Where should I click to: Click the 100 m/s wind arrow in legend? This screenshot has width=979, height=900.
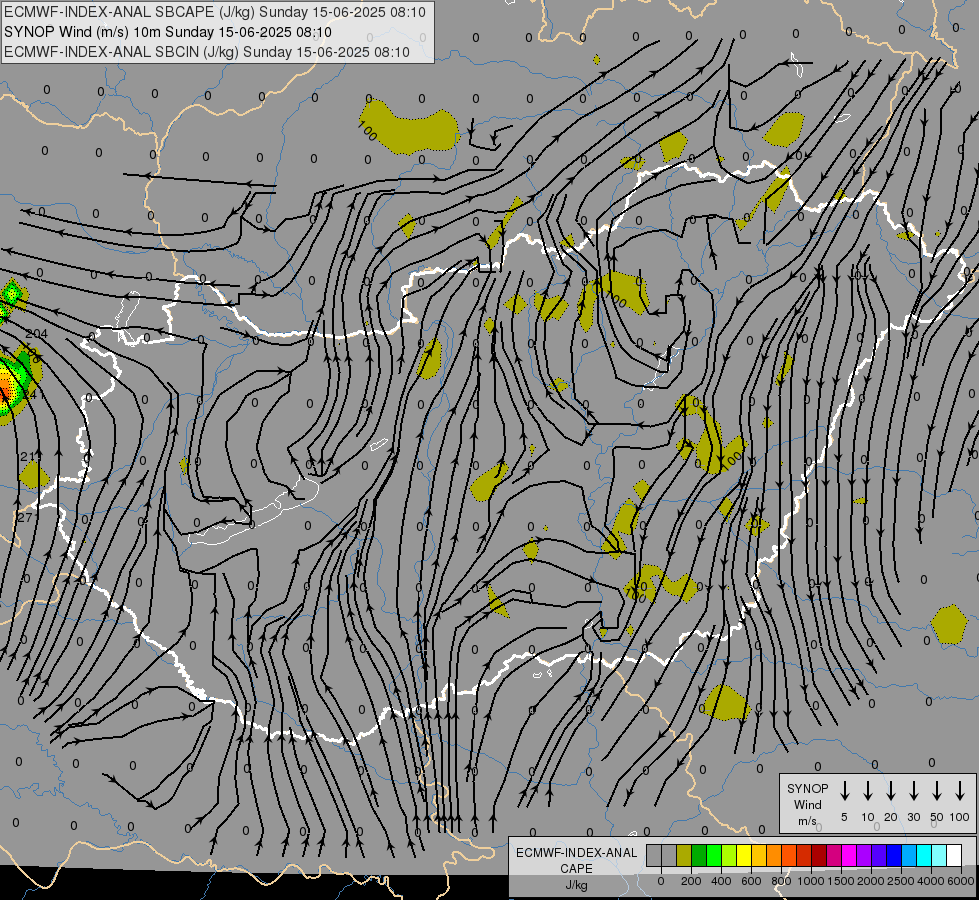(960, 791)
